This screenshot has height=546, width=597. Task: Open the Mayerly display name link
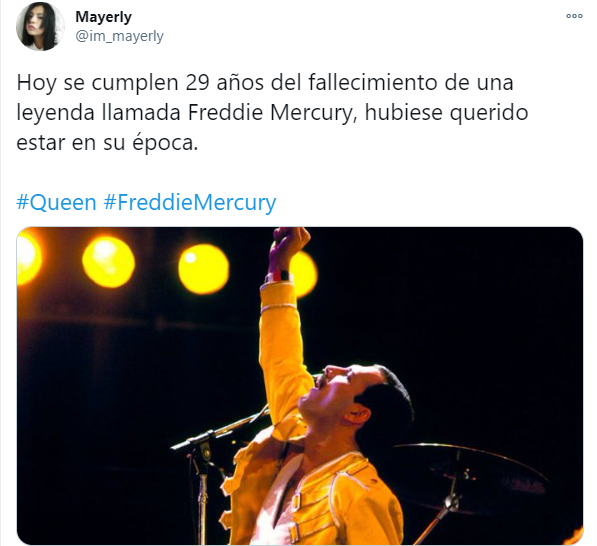[103, 17]
